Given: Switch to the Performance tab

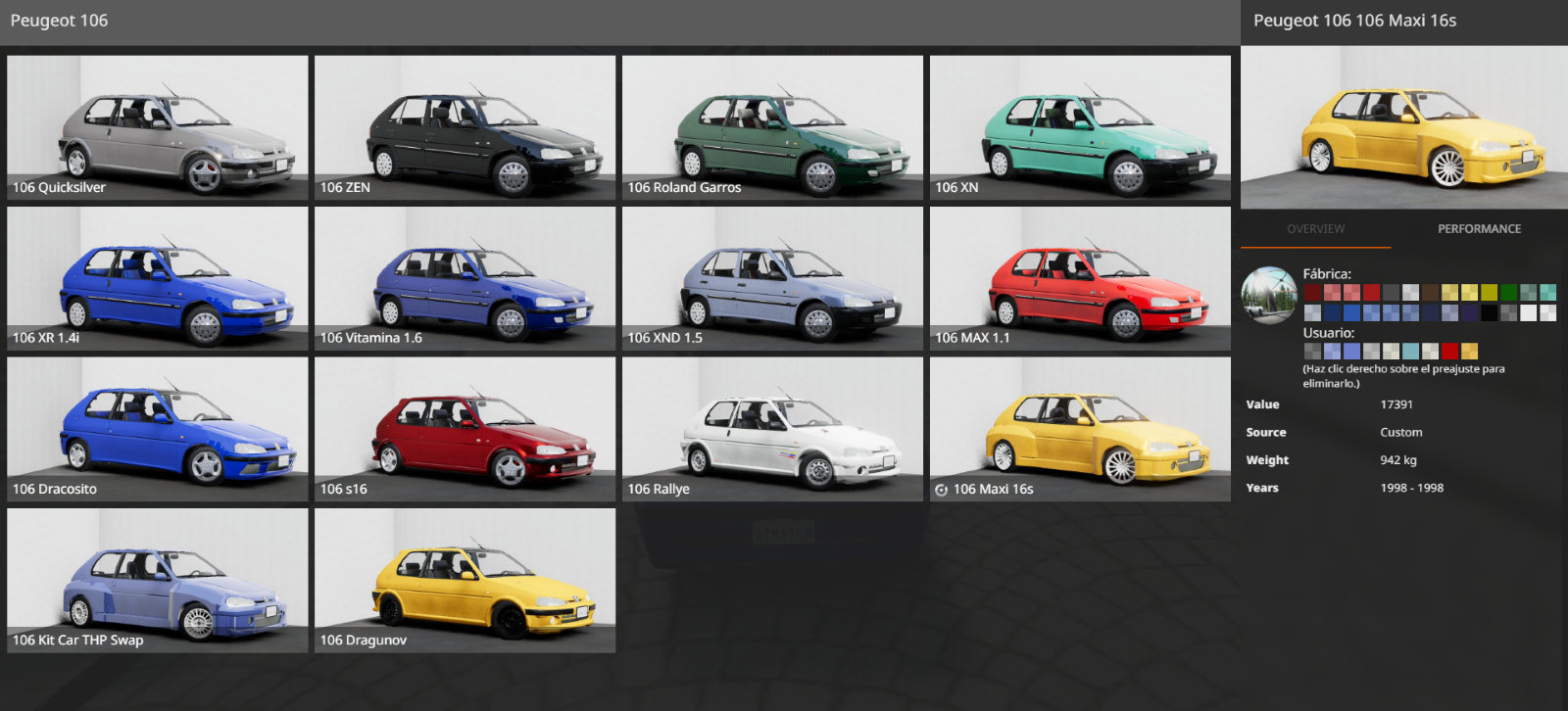Looking at the screenshot, I should click(1479, 229).
